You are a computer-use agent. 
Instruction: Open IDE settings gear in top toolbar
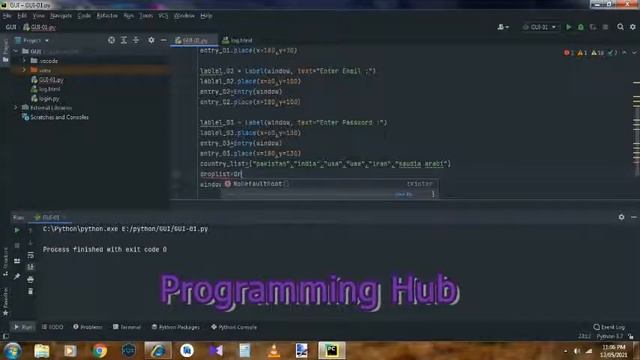pos(633,27)
